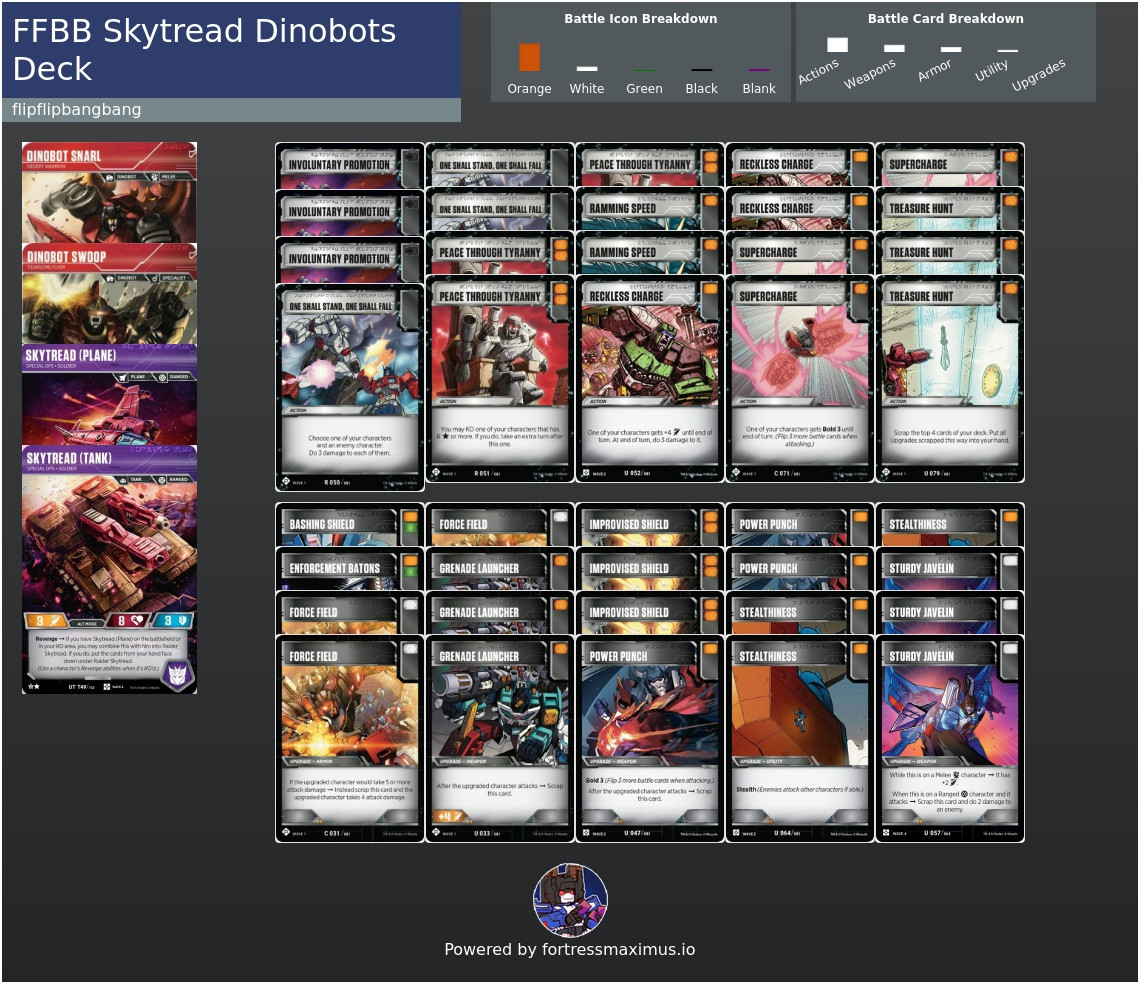View the Treasure Hunt sword and coin artwork

click(950, 354)
